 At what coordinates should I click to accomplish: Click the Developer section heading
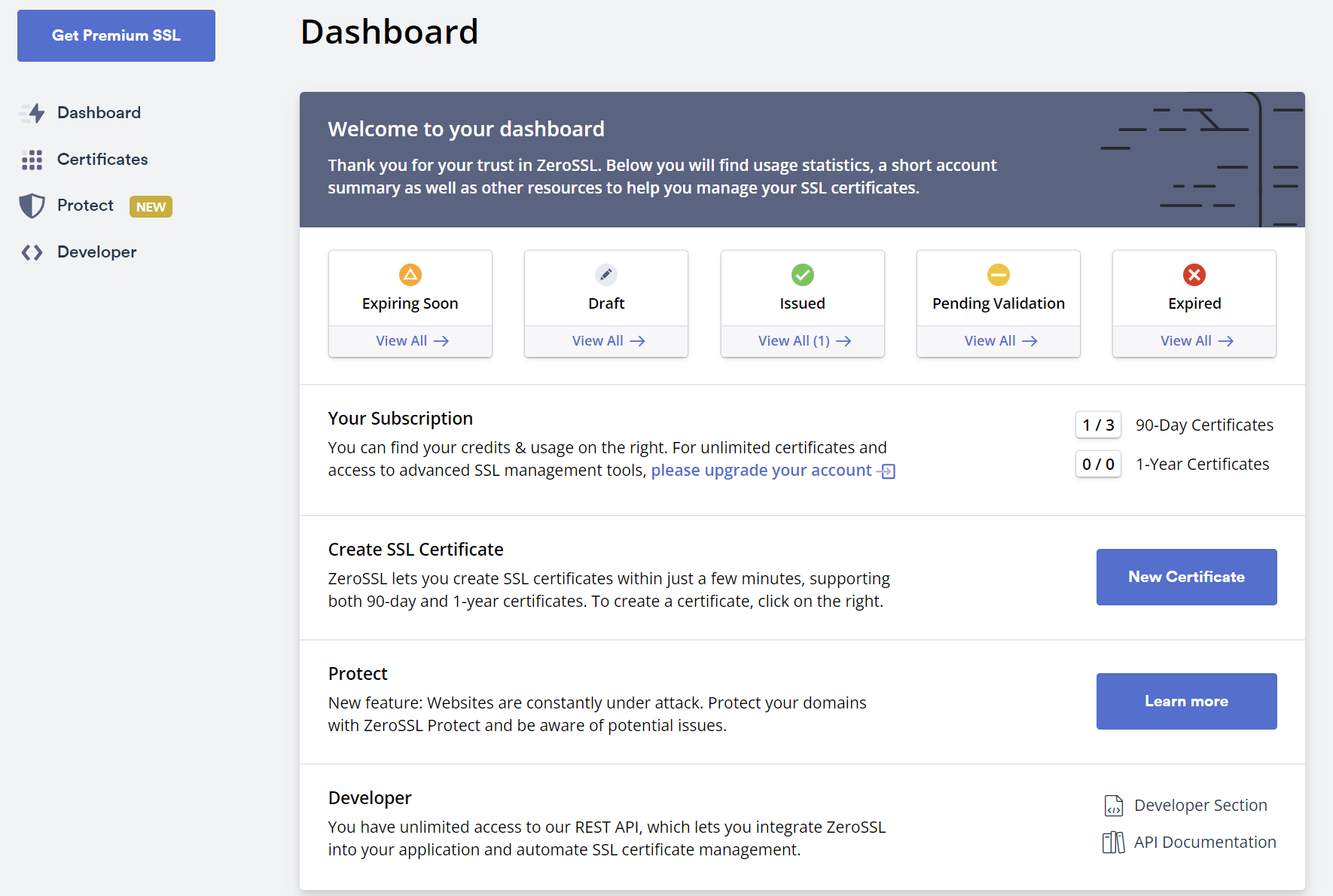[x=370, y=798]
